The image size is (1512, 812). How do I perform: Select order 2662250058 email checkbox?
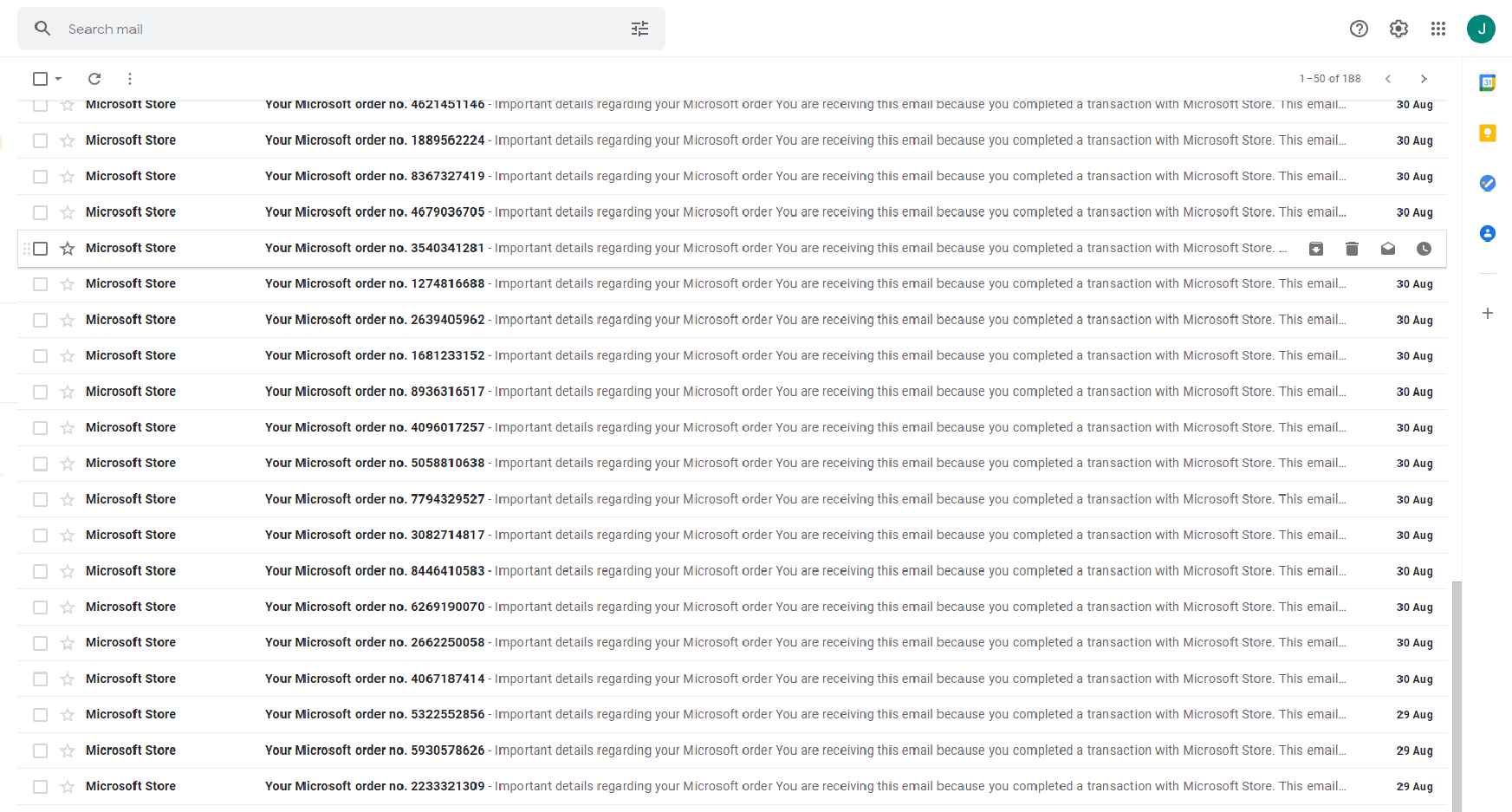(40, 643)
